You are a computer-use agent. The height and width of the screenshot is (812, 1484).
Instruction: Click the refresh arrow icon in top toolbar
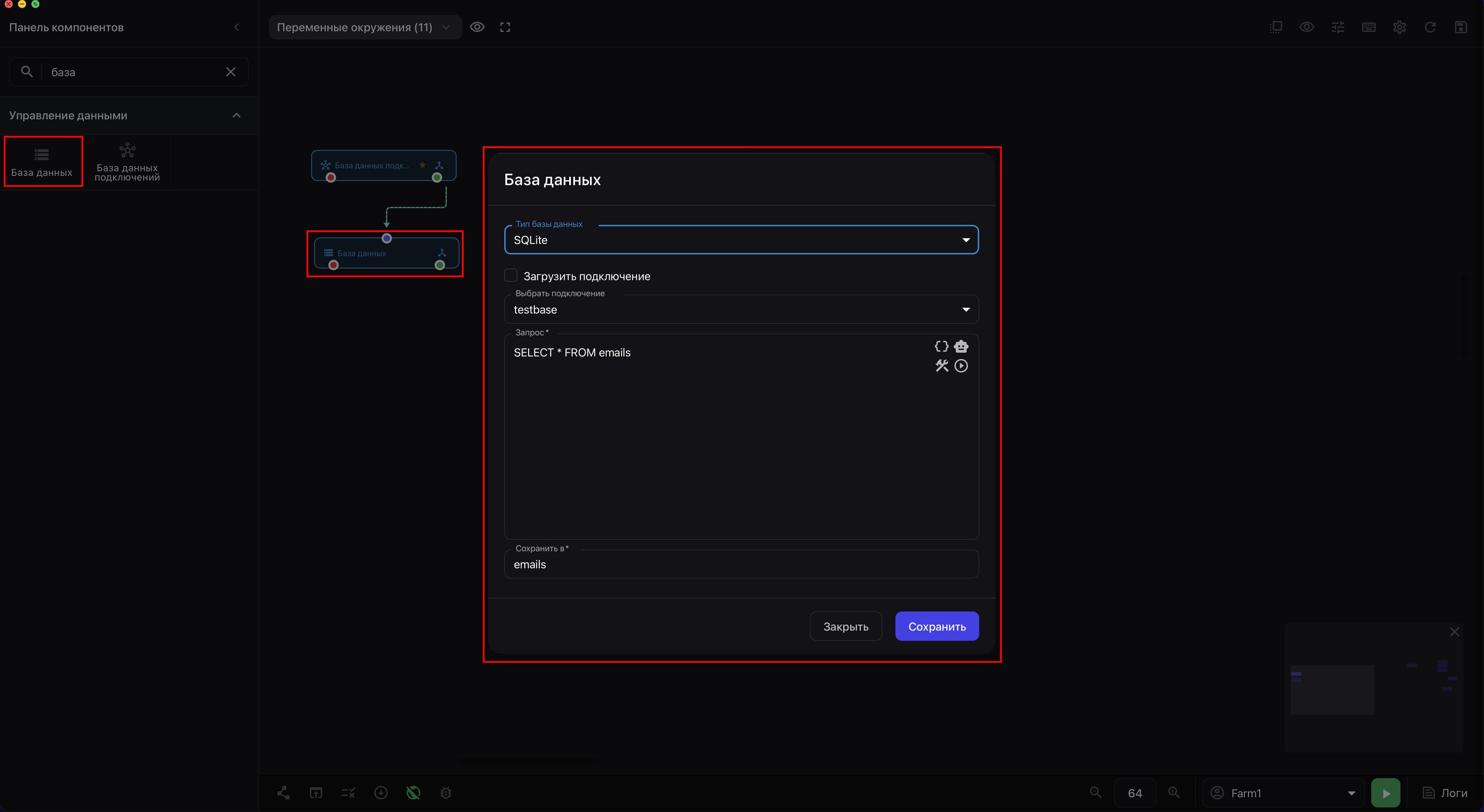click(x=1430, y=27)
